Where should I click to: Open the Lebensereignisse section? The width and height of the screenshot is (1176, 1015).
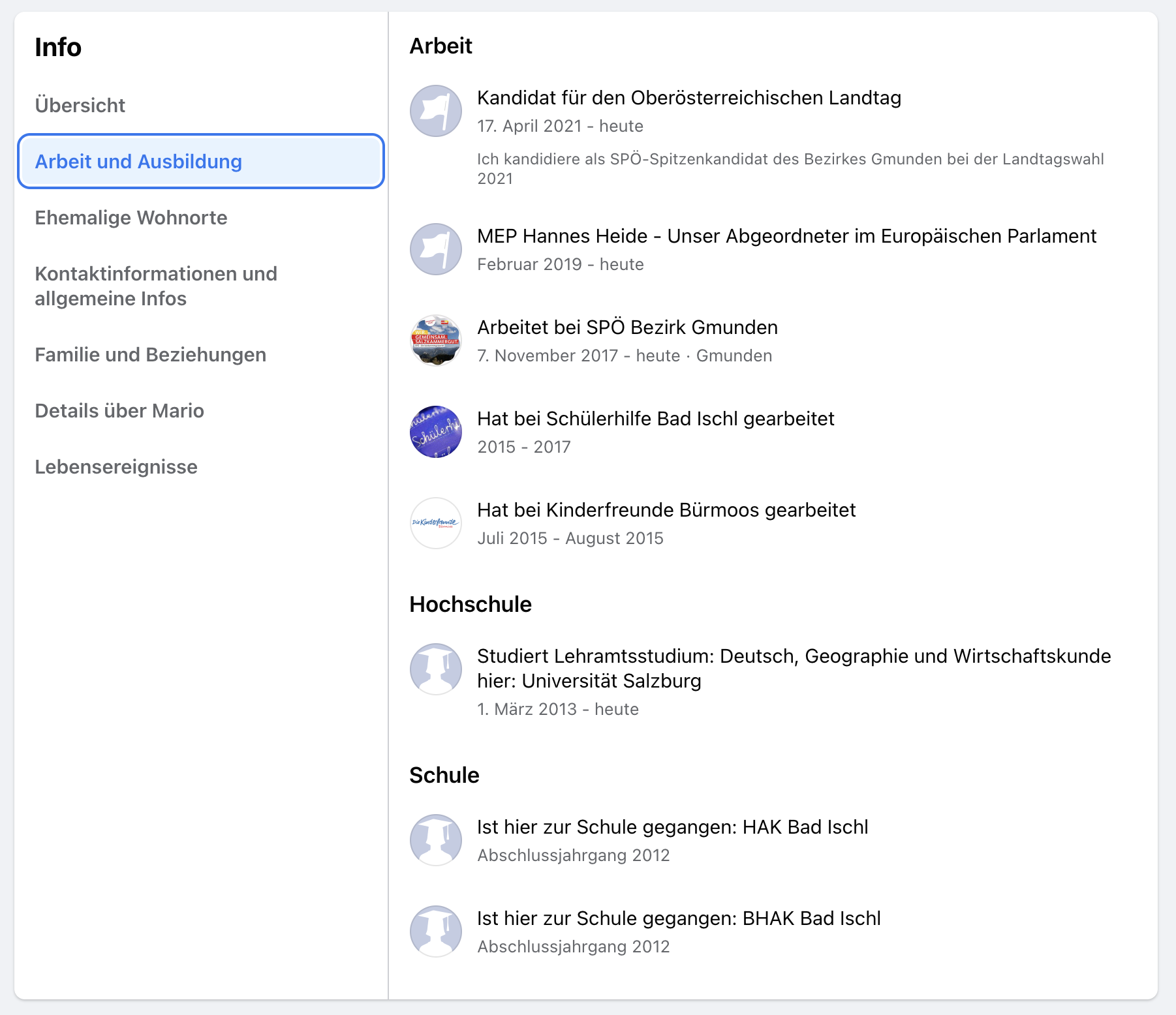[x=201, y=466]
